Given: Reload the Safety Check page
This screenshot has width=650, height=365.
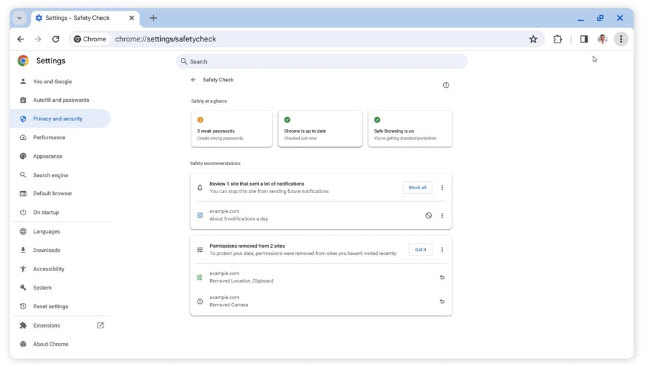Looking at the screenshot, I should coord(56,39).
